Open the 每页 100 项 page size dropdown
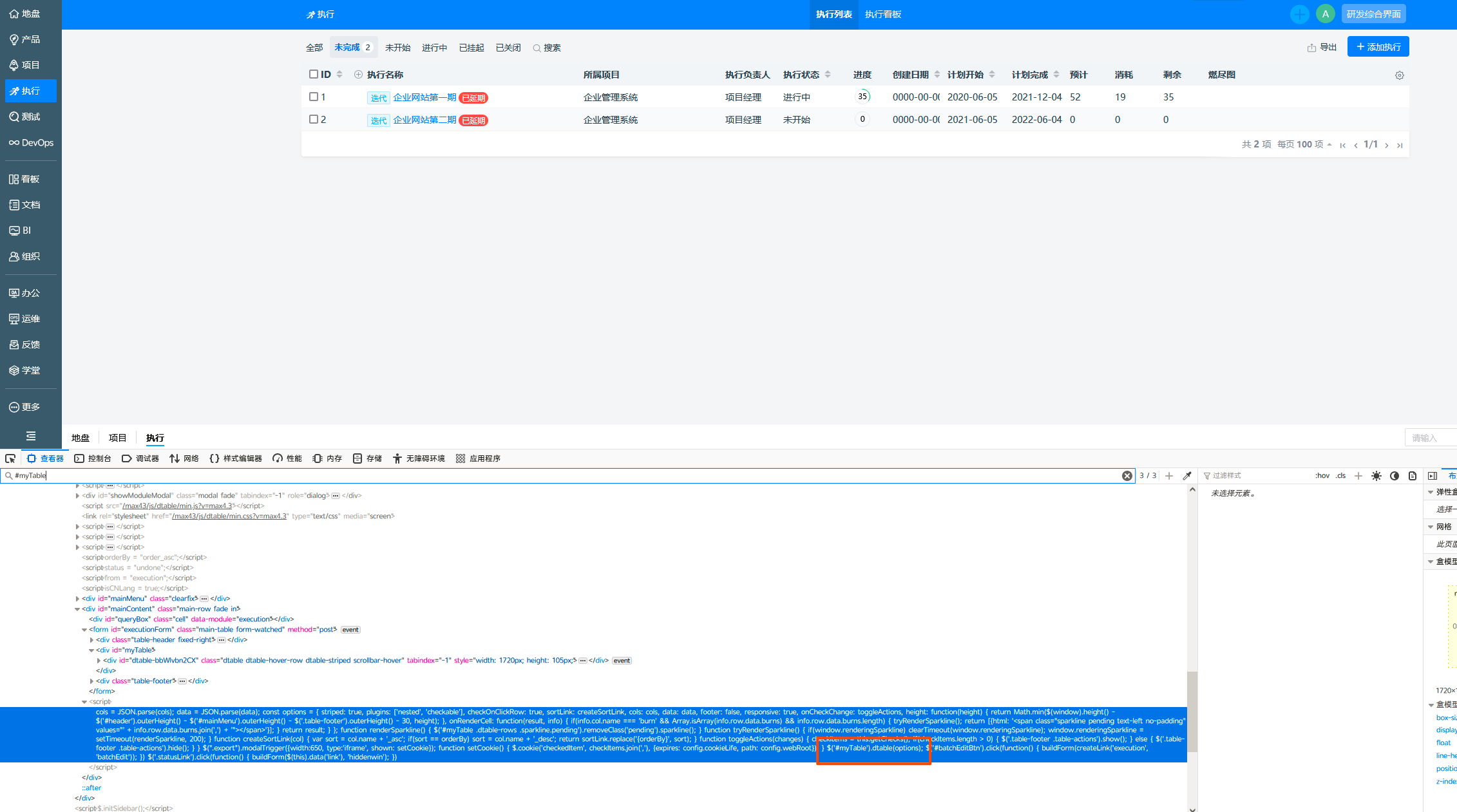The image size is (1457, 812). [x=1304, y=144]
